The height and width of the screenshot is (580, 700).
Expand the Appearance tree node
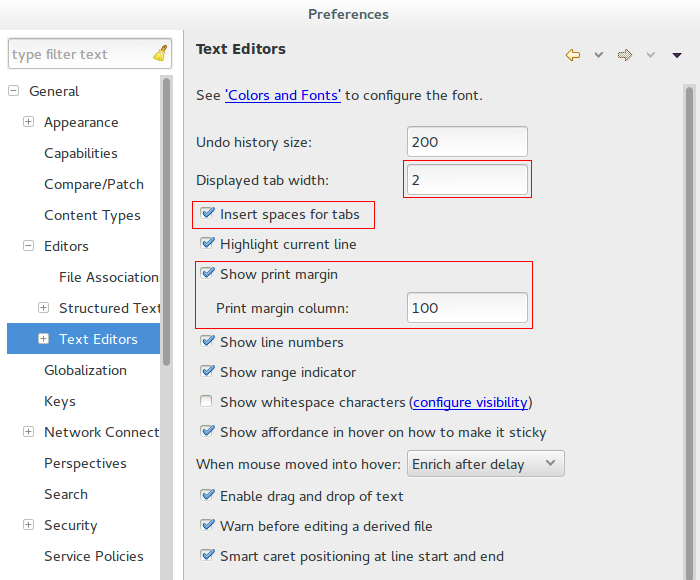coord(29,122)
